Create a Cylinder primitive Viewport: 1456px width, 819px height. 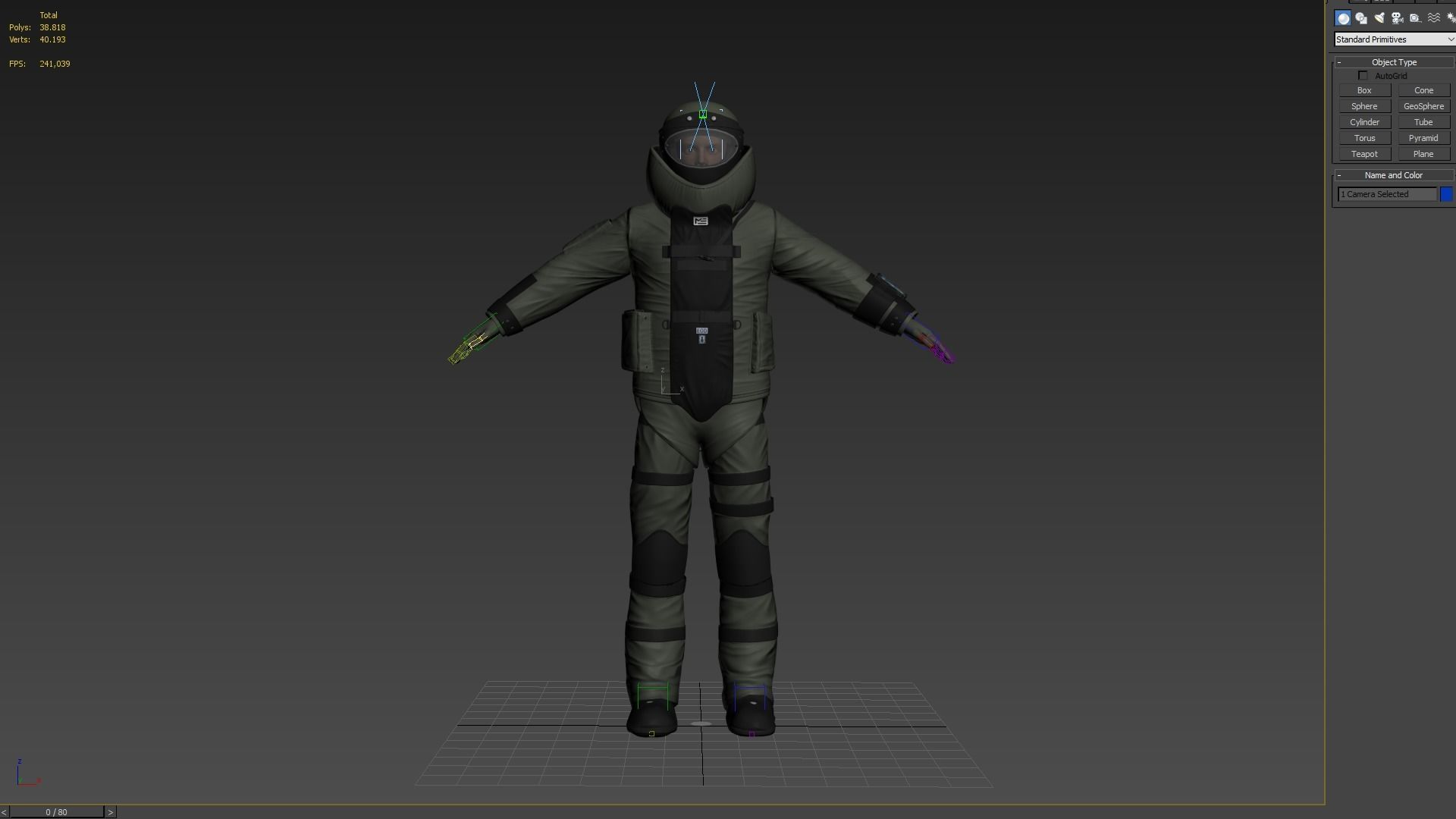(1364, 122)
